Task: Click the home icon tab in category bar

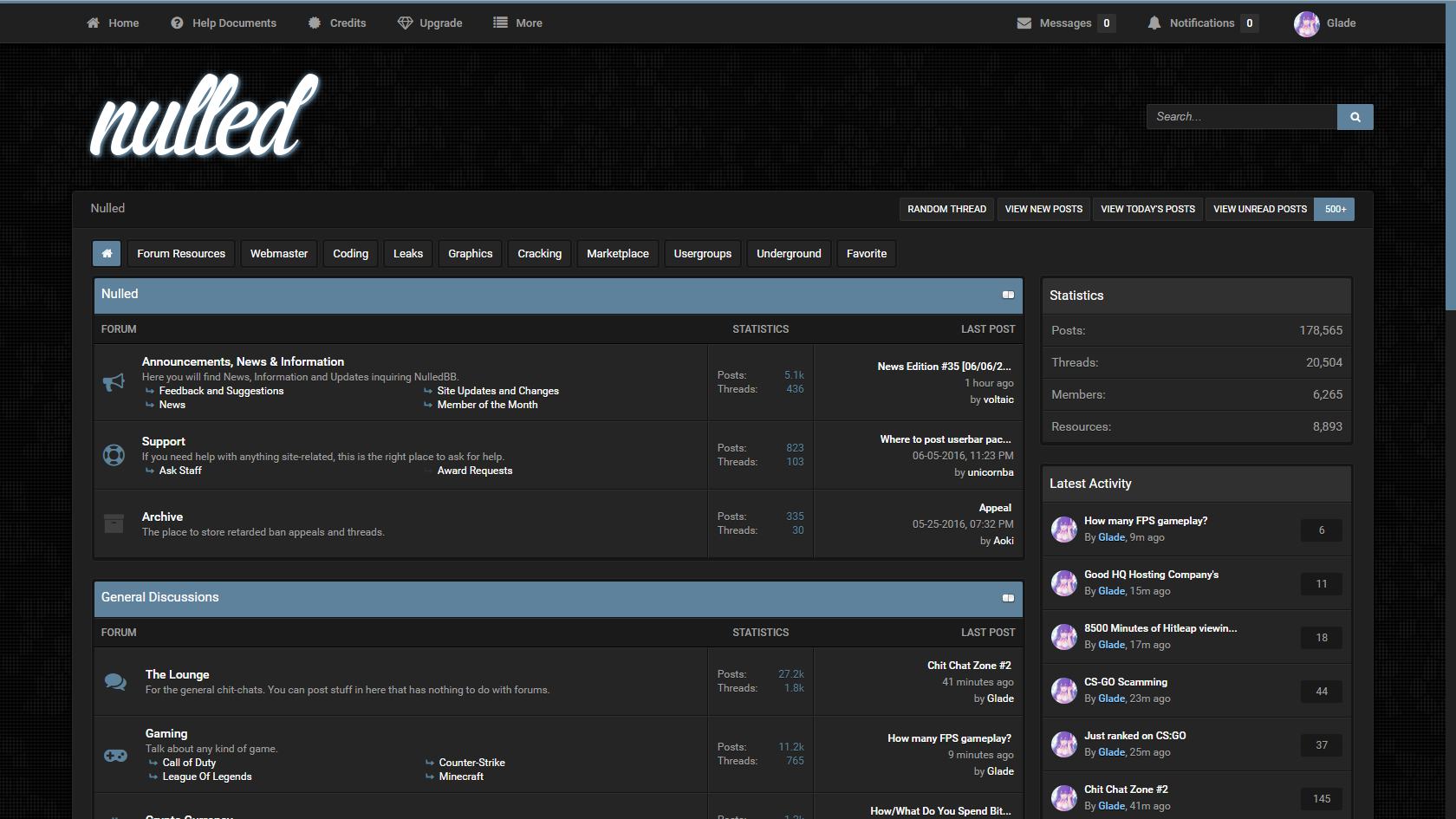Action: [x=107, y=254]
